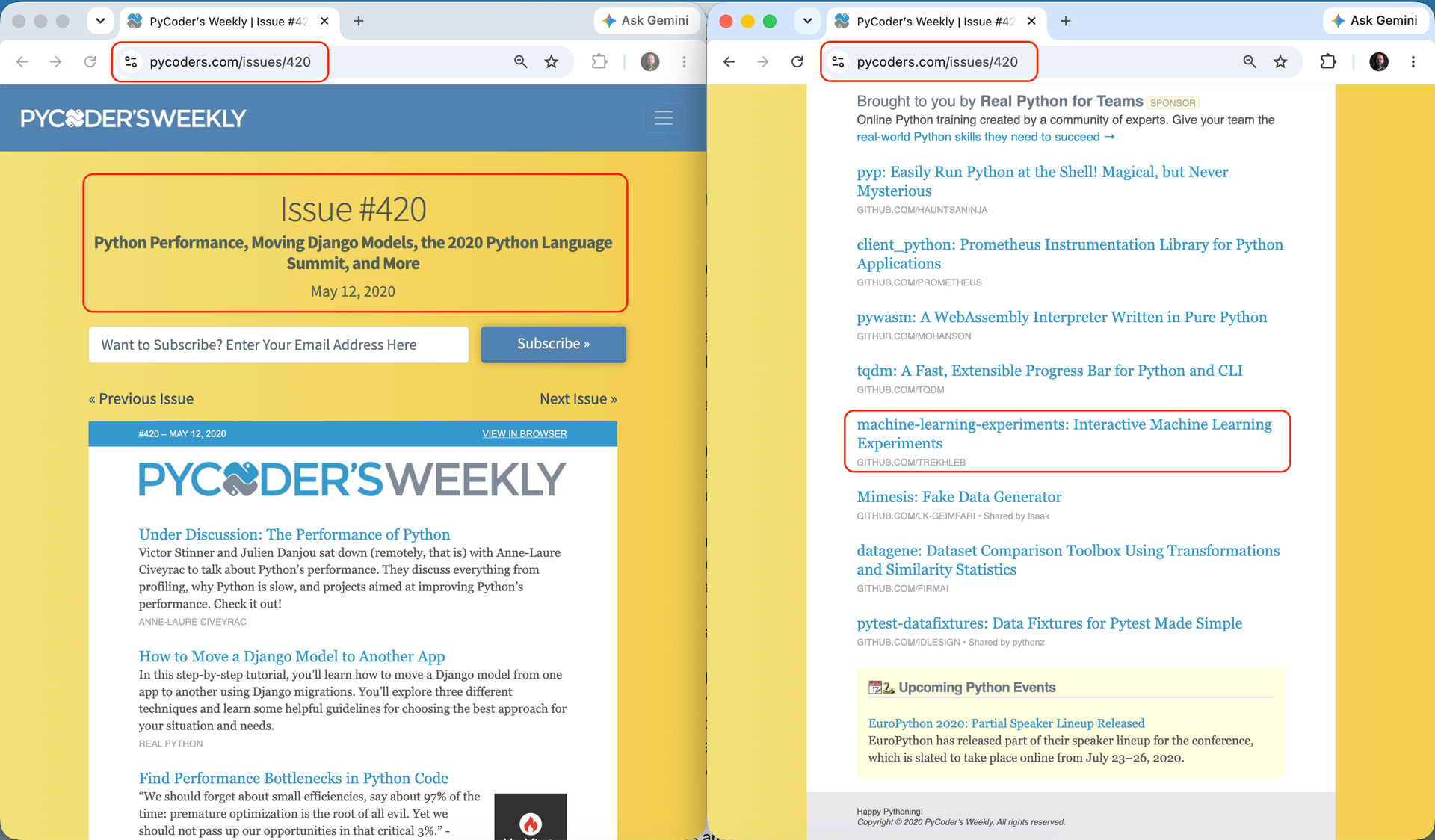Click the Subscribe button
This screenshot has height=840, width=1435.
pyautogui.click(x=554, y=344)
